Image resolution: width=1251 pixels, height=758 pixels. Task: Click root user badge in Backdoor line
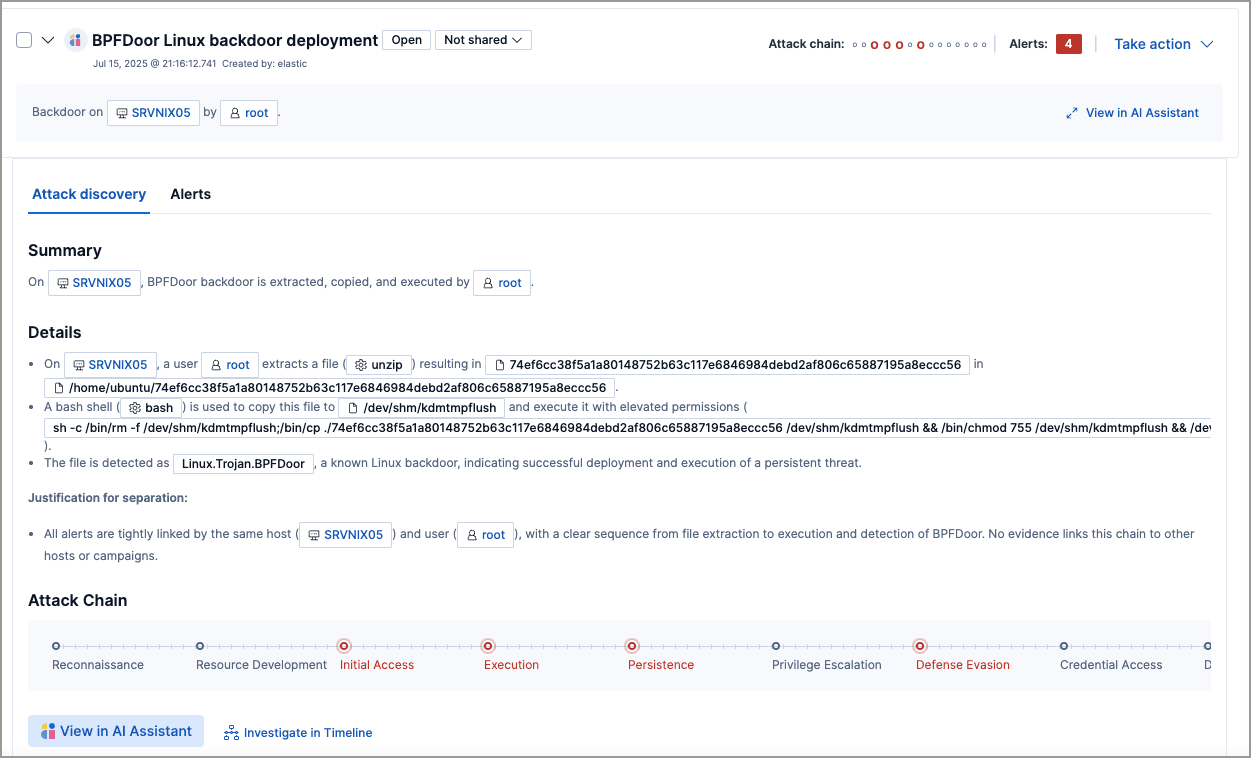click(249, 113)
